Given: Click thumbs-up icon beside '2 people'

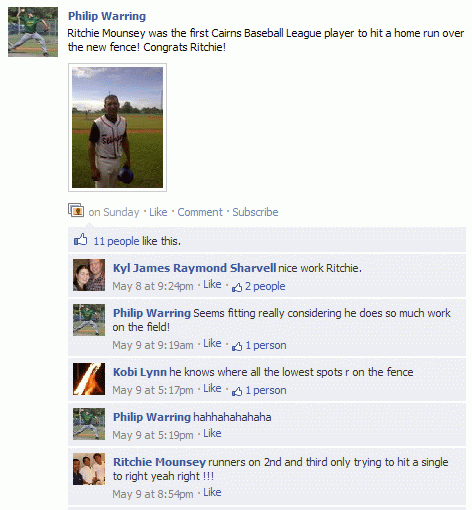Looking at the screenshot, I should point(237,287).
